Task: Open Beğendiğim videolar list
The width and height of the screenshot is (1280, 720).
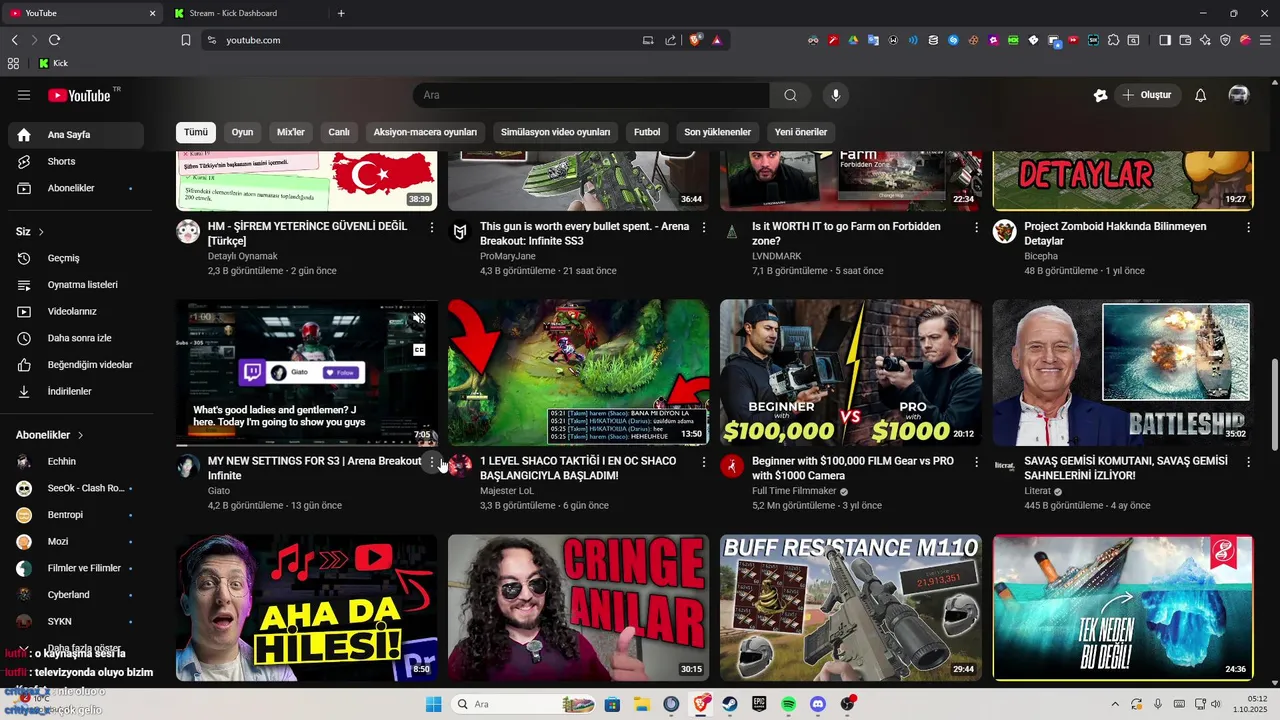Action: (x=76, y=365)
